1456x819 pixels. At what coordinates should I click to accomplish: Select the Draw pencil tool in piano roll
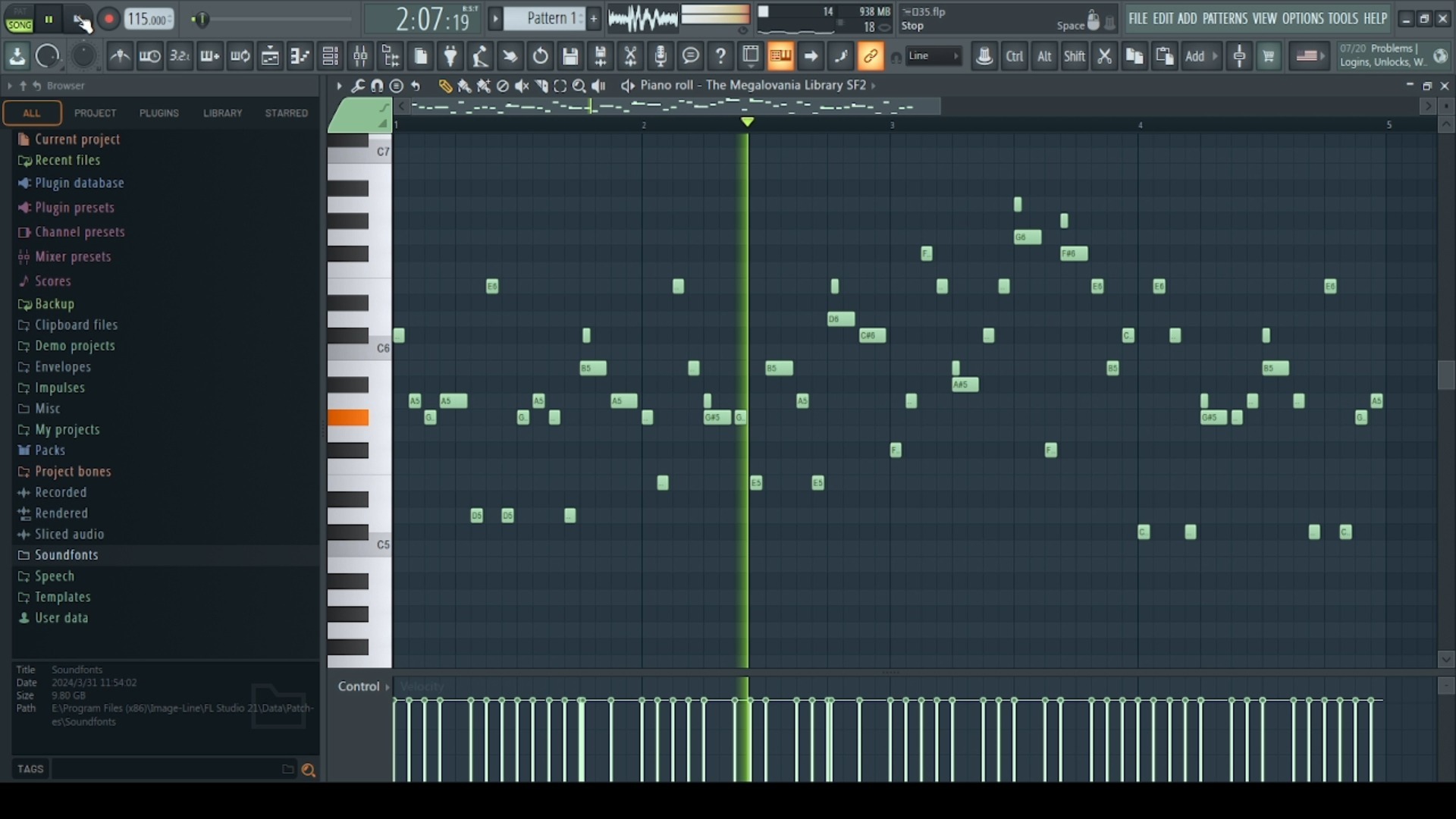tap(445, 86)
